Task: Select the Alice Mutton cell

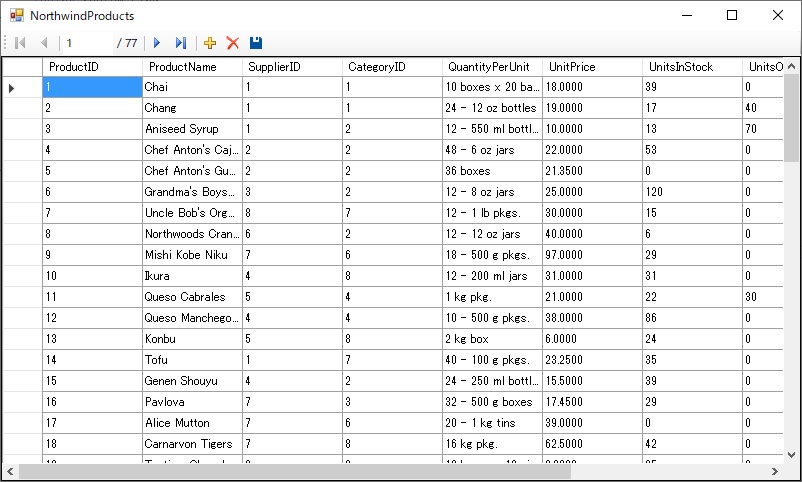Action: (192, 423)
